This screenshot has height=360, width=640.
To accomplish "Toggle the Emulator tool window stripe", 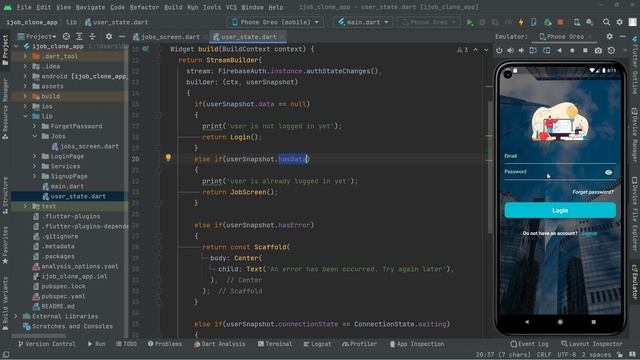I will coord(635,283).
